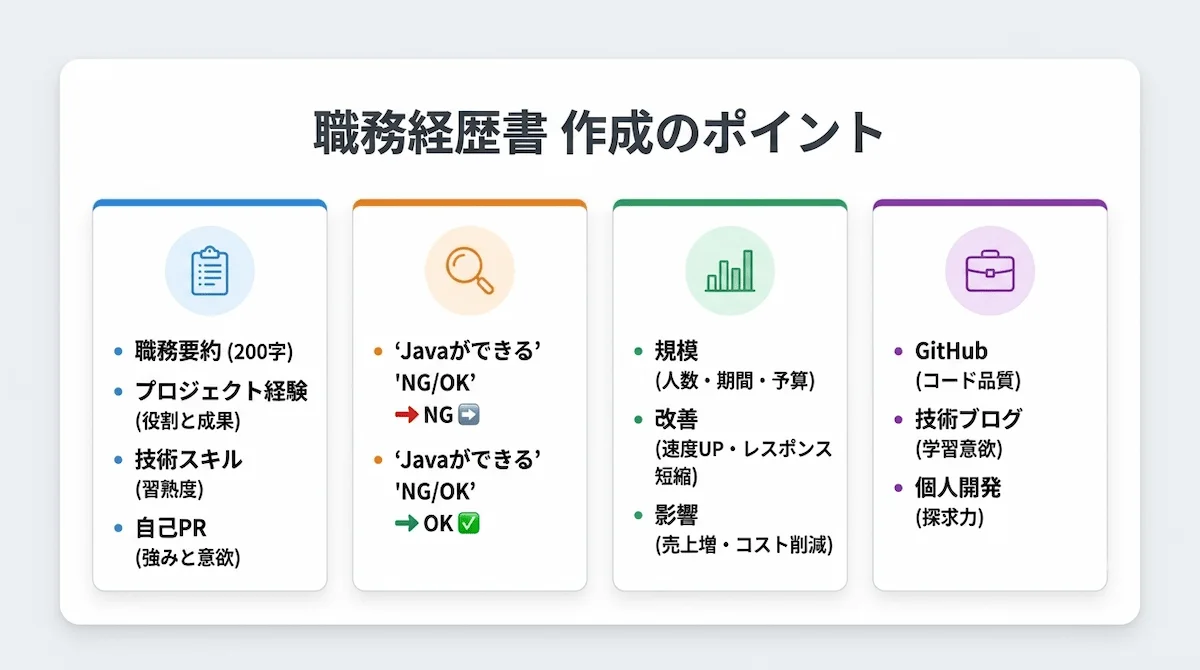The width and height of the screenshot is (1200, 670).
Task: Click the (役割と成果) subtext
Action: [188, 421]
